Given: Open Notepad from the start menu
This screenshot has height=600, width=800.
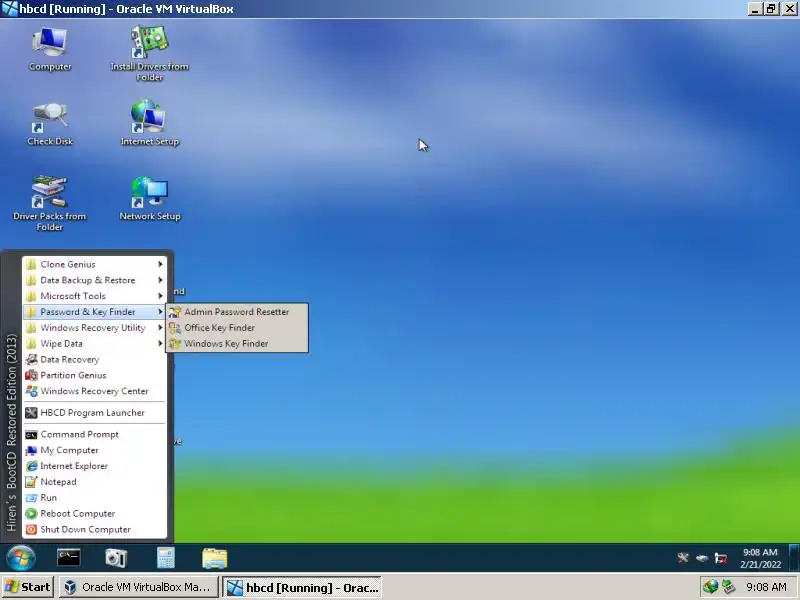Looking at the screenshot, I should (94, 482).
